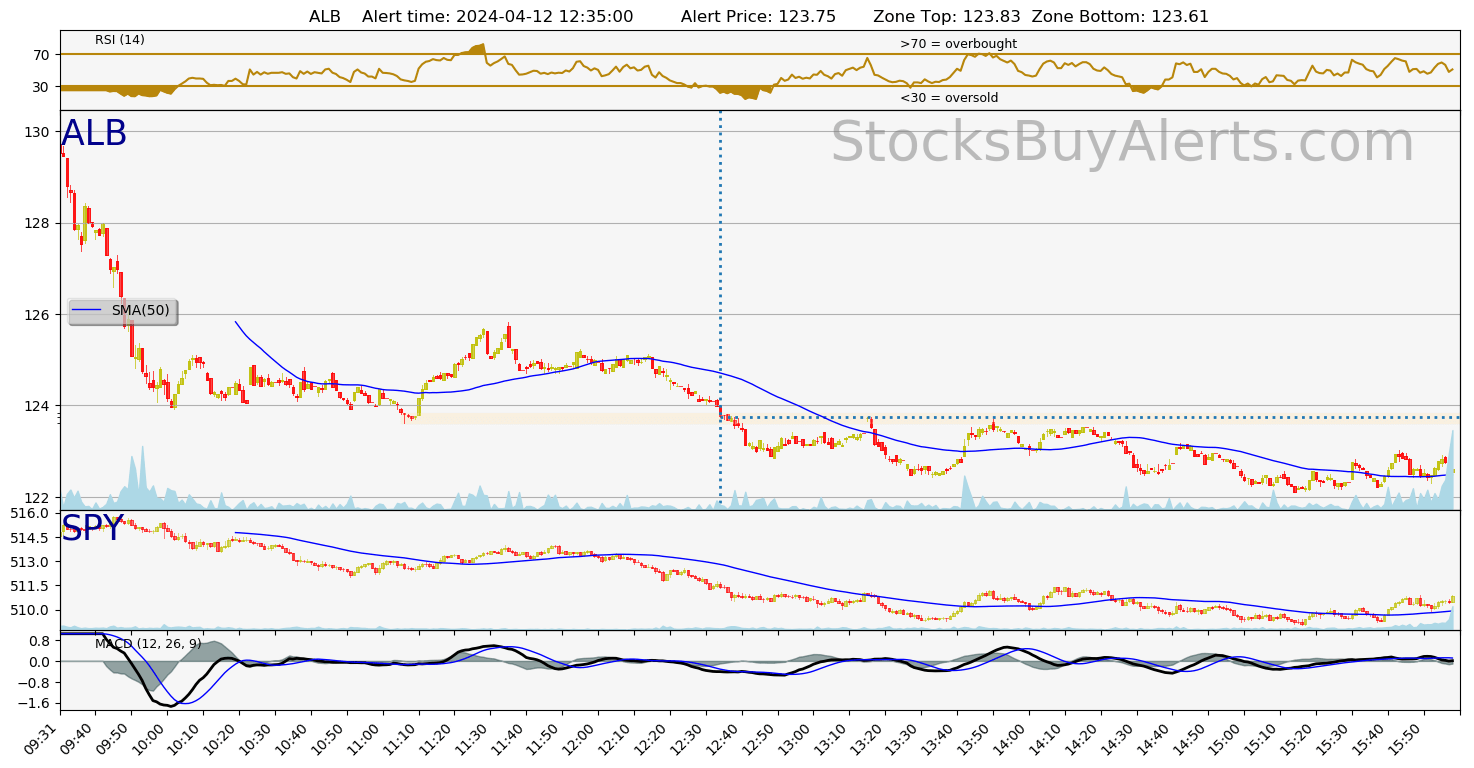1474x768 pixels.
Task: Click the 30 RSI axis label
Action: coord(41,87)
